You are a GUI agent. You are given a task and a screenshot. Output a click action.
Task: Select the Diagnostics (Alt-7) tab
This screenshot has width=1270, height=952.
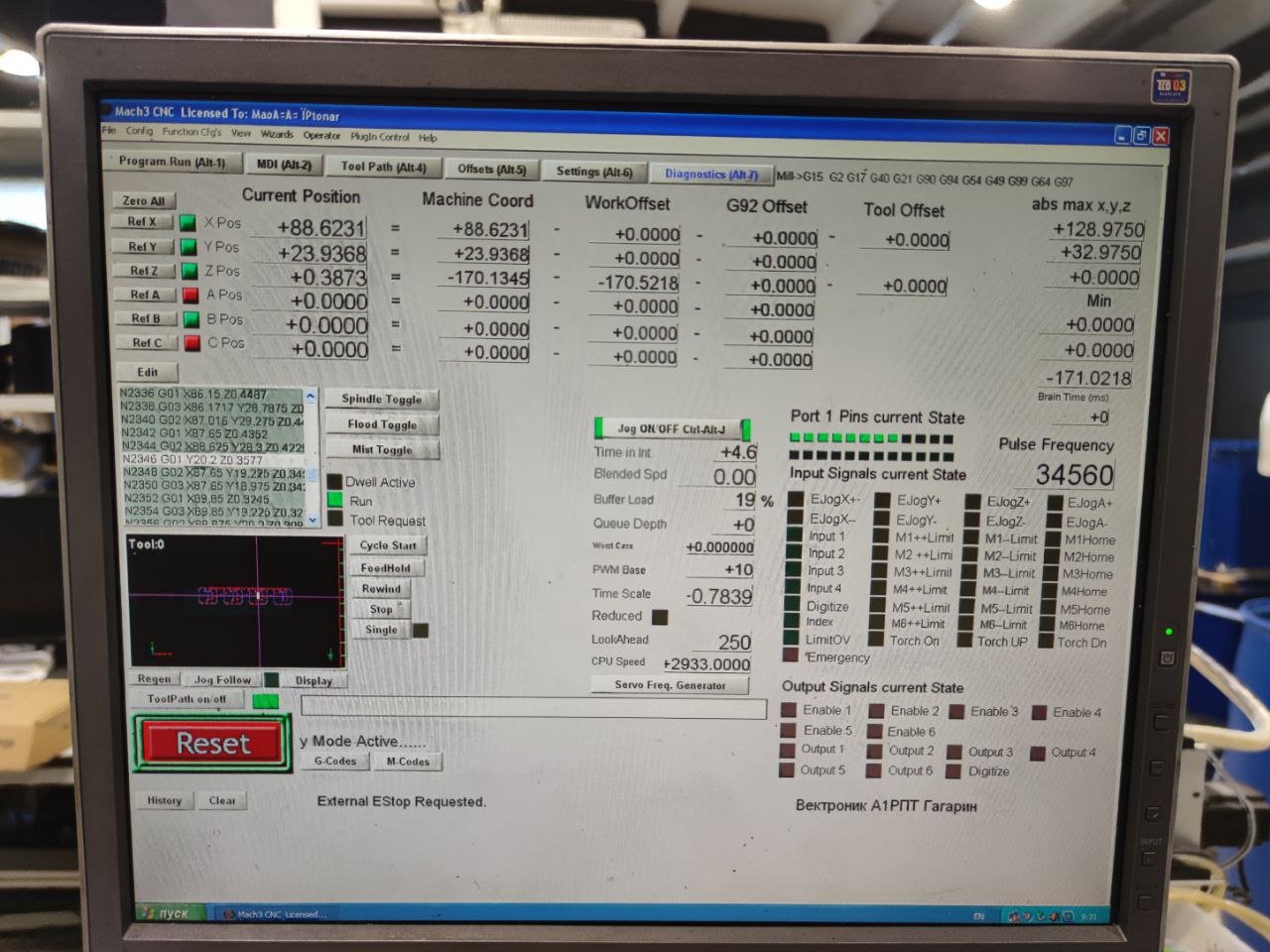(x=711, y=175)
